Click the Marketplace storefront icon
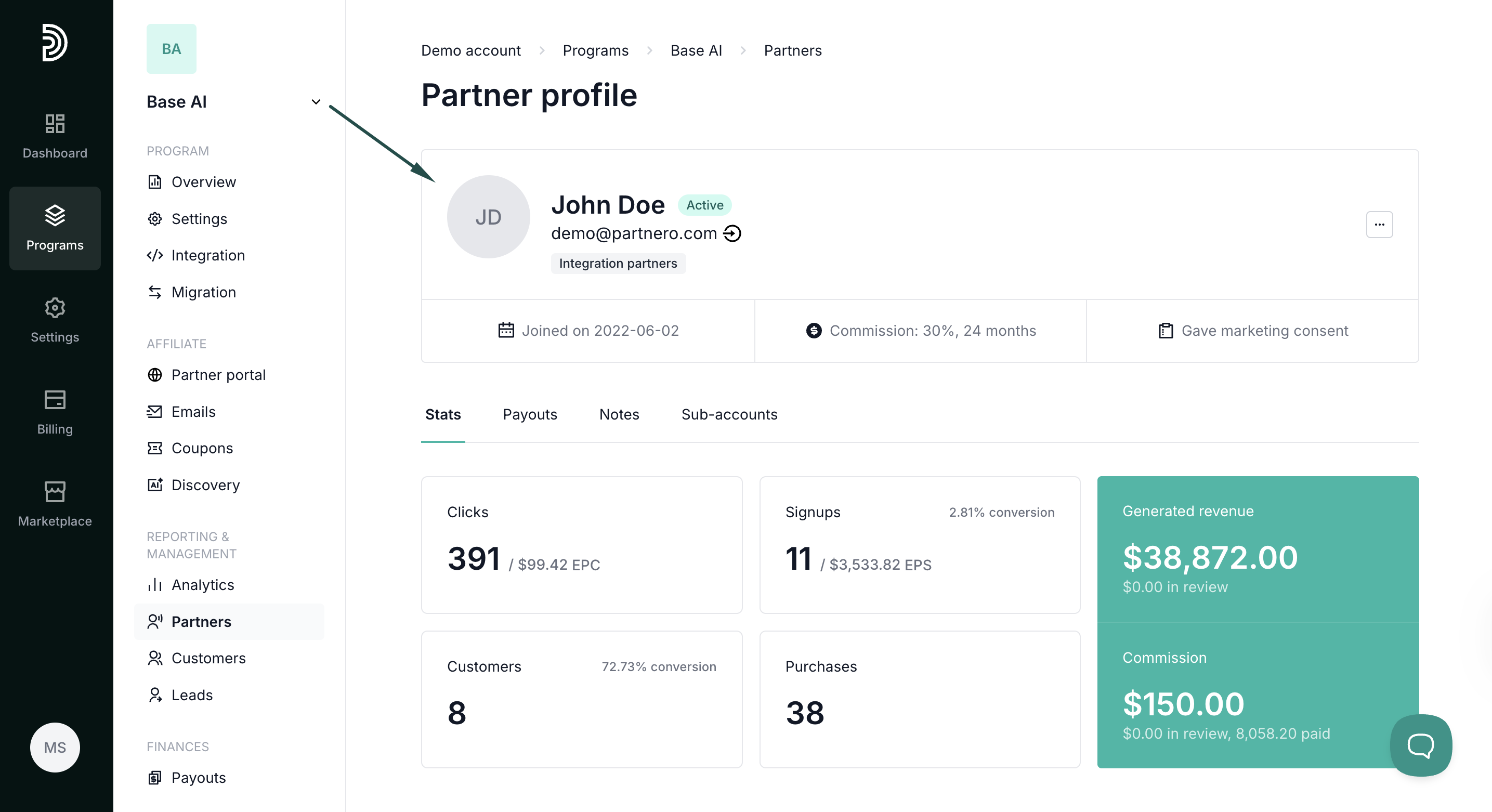The height and width of the screenshot is (812, 1492). click(55, 492)
